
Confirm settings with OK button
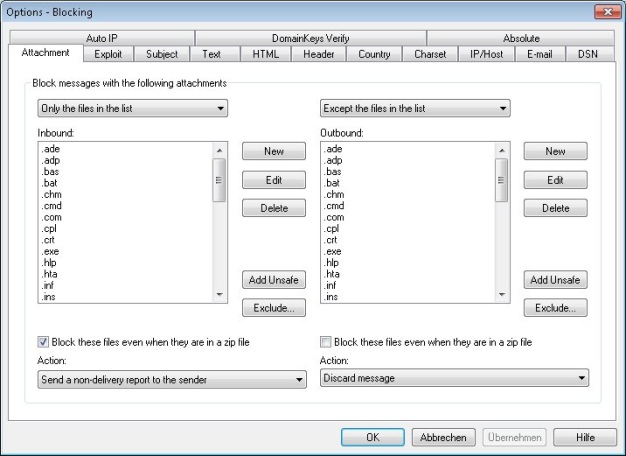click(372, 437)
